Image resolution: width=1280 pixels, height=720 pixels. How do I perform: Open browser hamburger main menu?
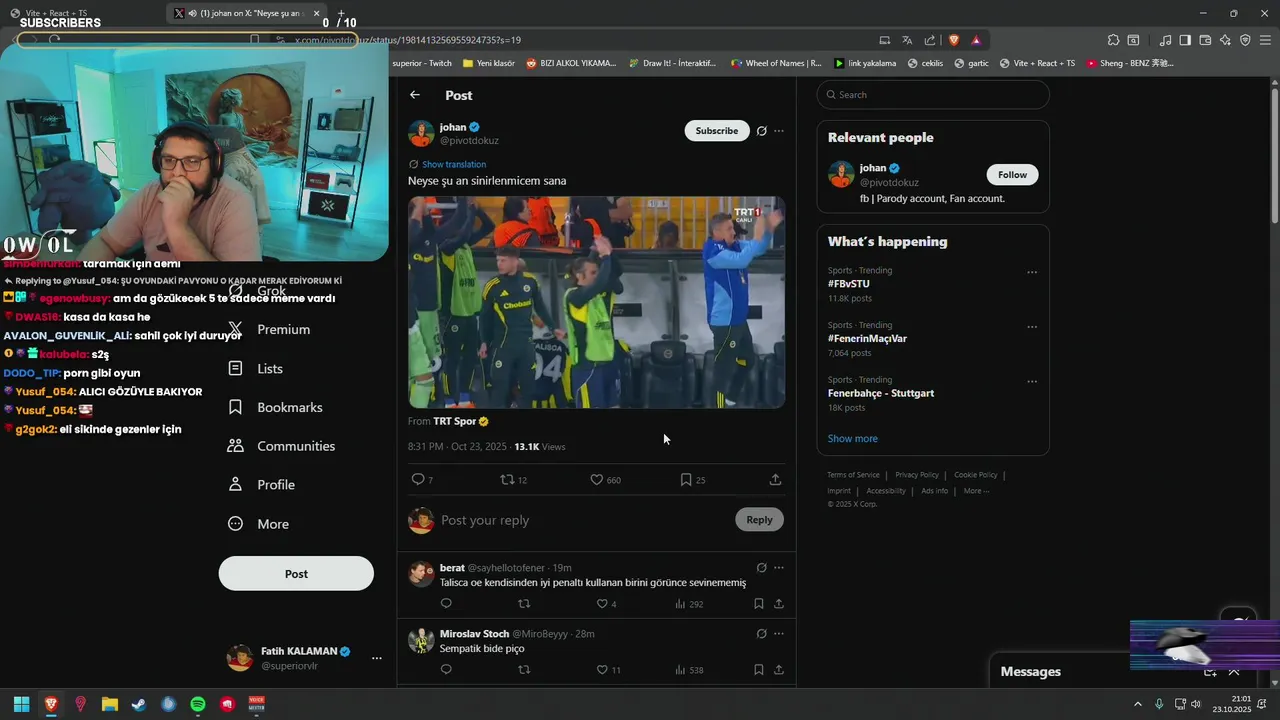pos(1265,40)
